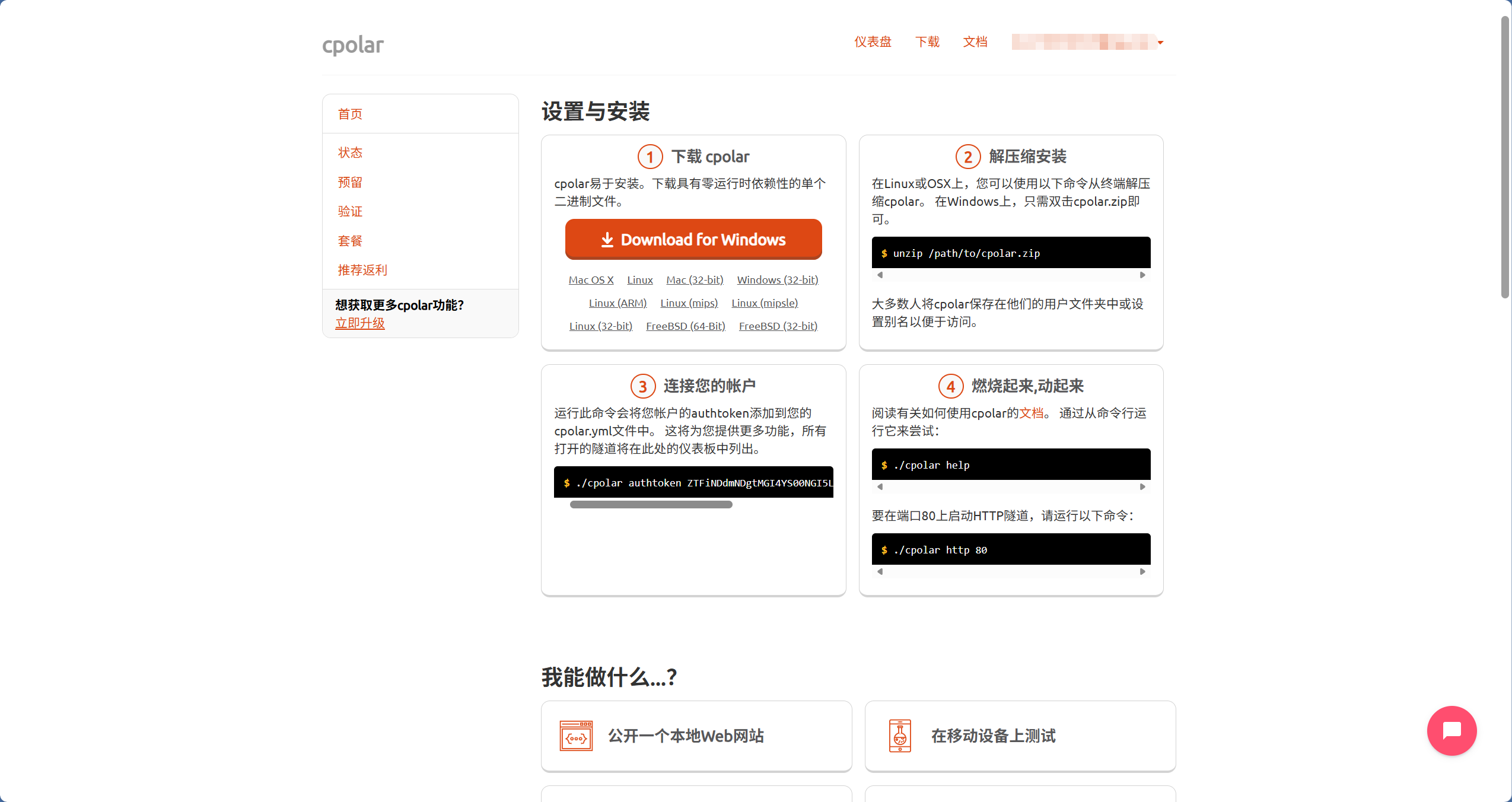The height and width of the screenshot is (802, 1512).
Task: Click the Linux (ARM) download link
Action: click(x=617, y=303)
